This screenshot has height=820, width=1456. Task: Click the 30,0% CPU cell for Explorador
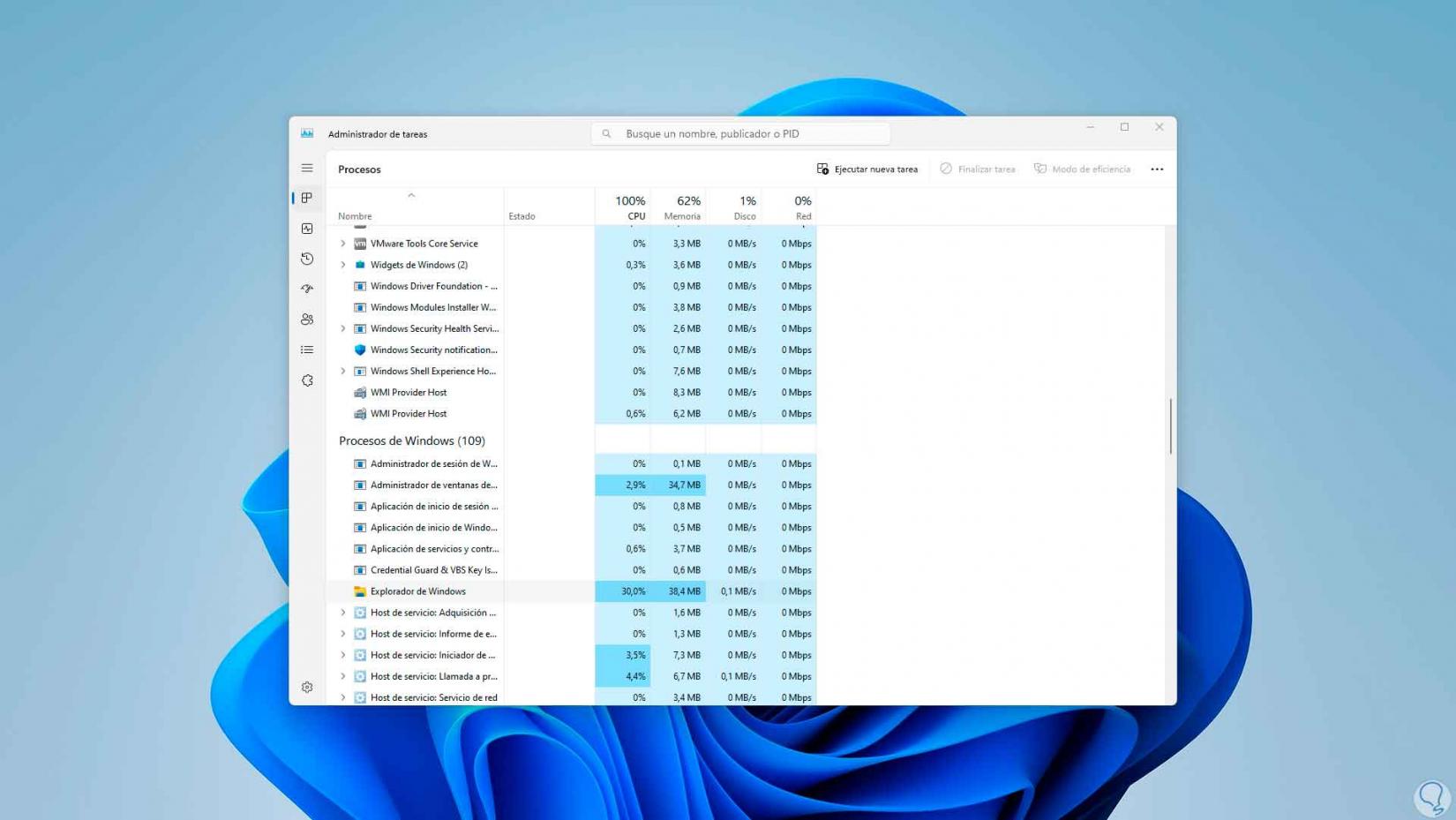[623, 591]
